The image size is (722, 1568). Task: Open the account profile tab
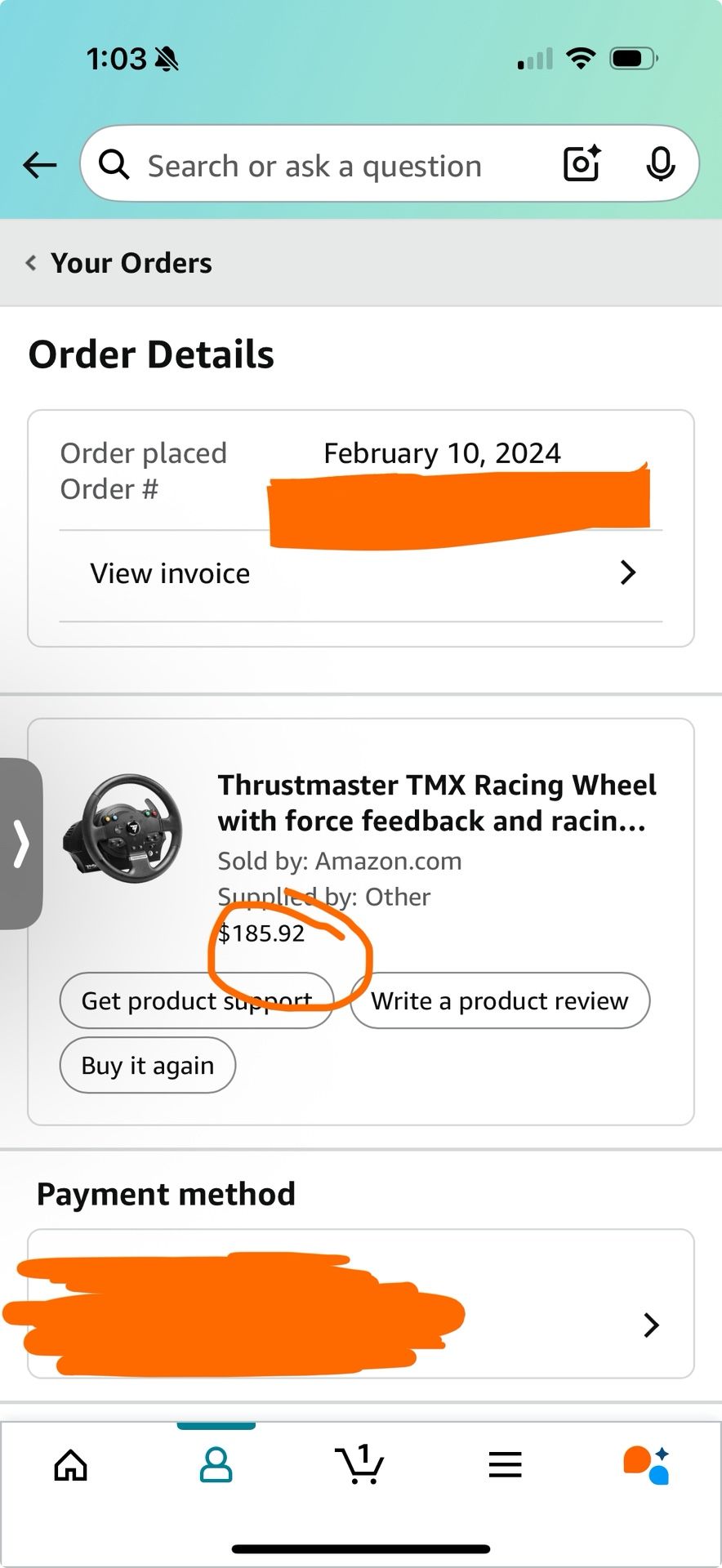click(216, 1466)
